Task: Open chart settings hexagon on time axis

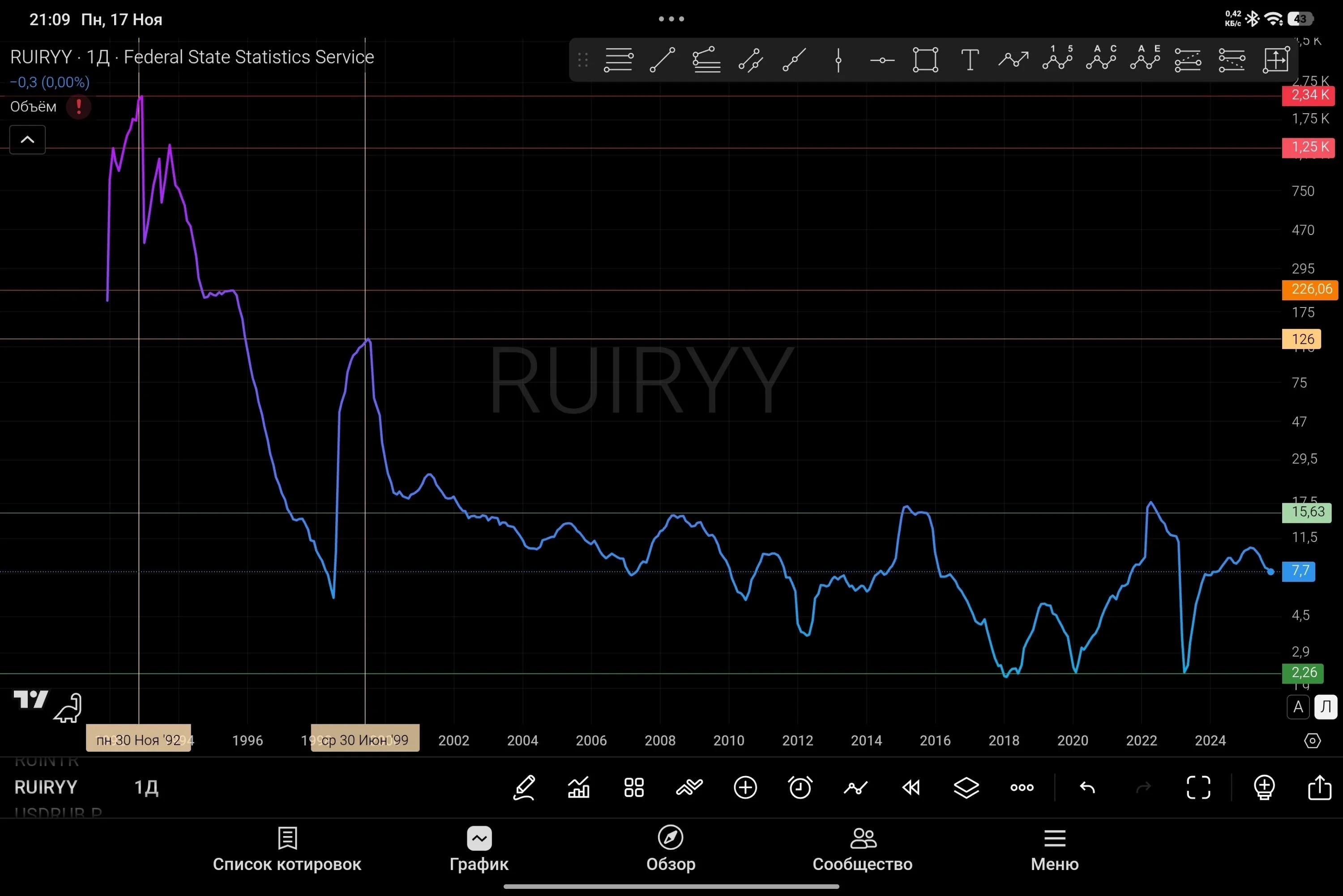Action: 1313,741
